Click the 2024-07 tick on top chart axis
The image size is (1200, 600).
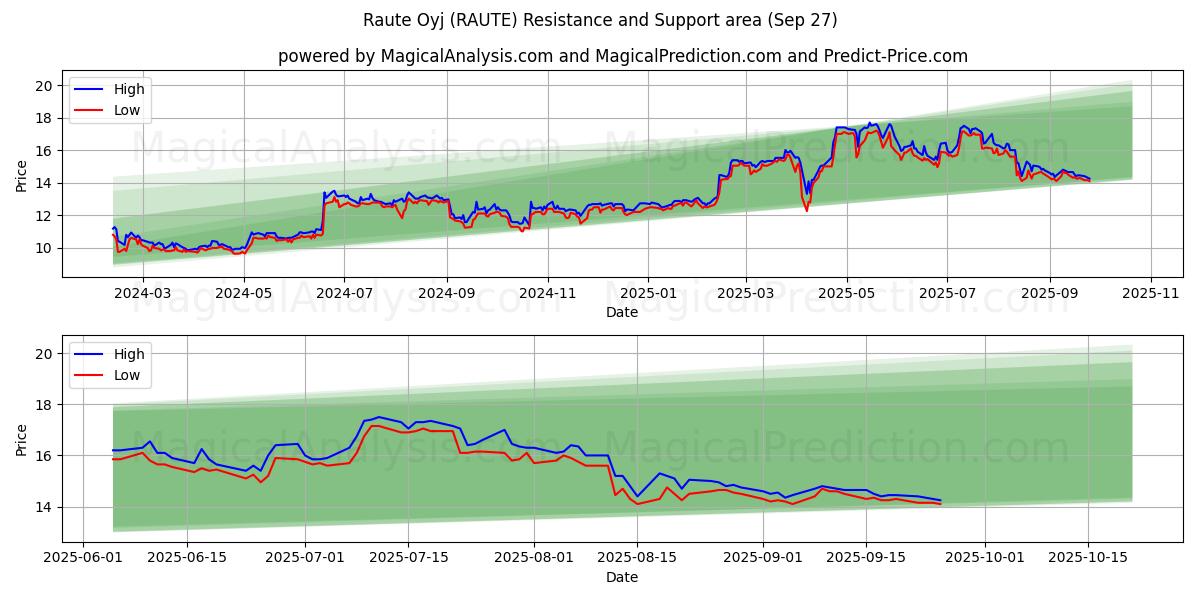pyautogui.click(x=344, y=294)
